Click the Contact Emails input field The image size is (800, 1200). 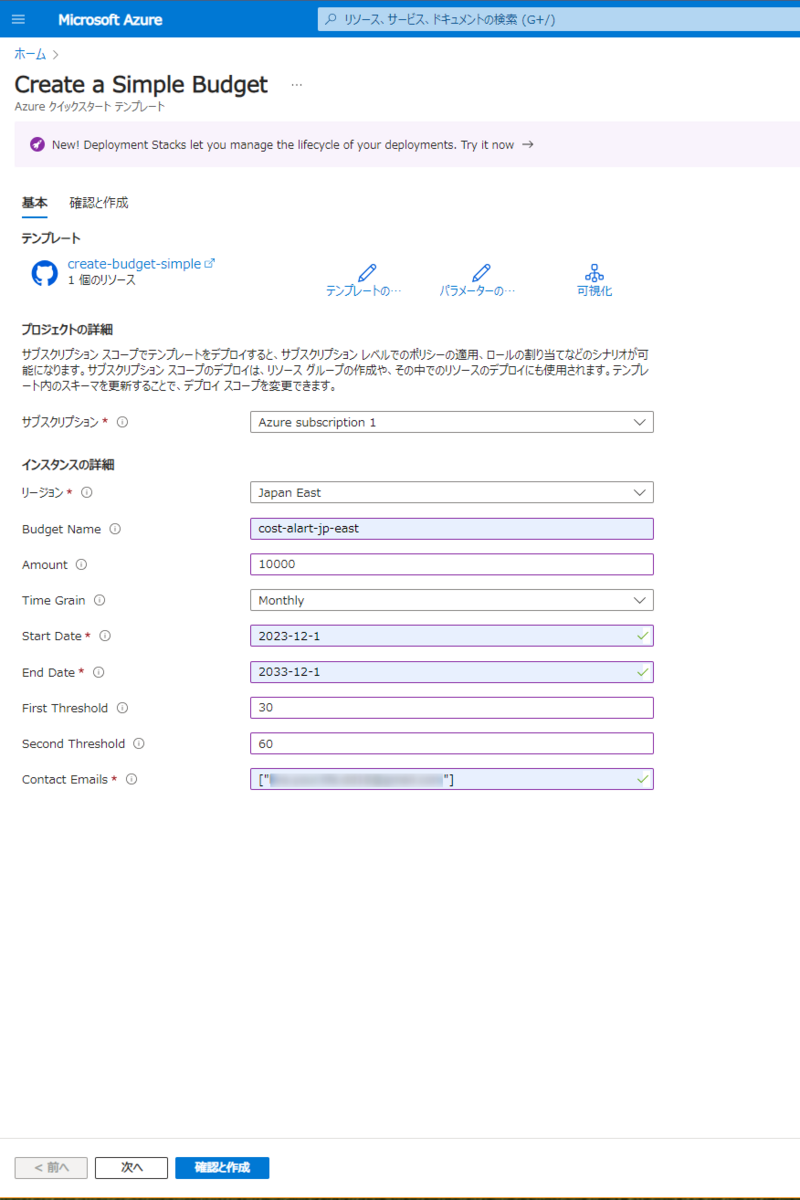(451, 779)
